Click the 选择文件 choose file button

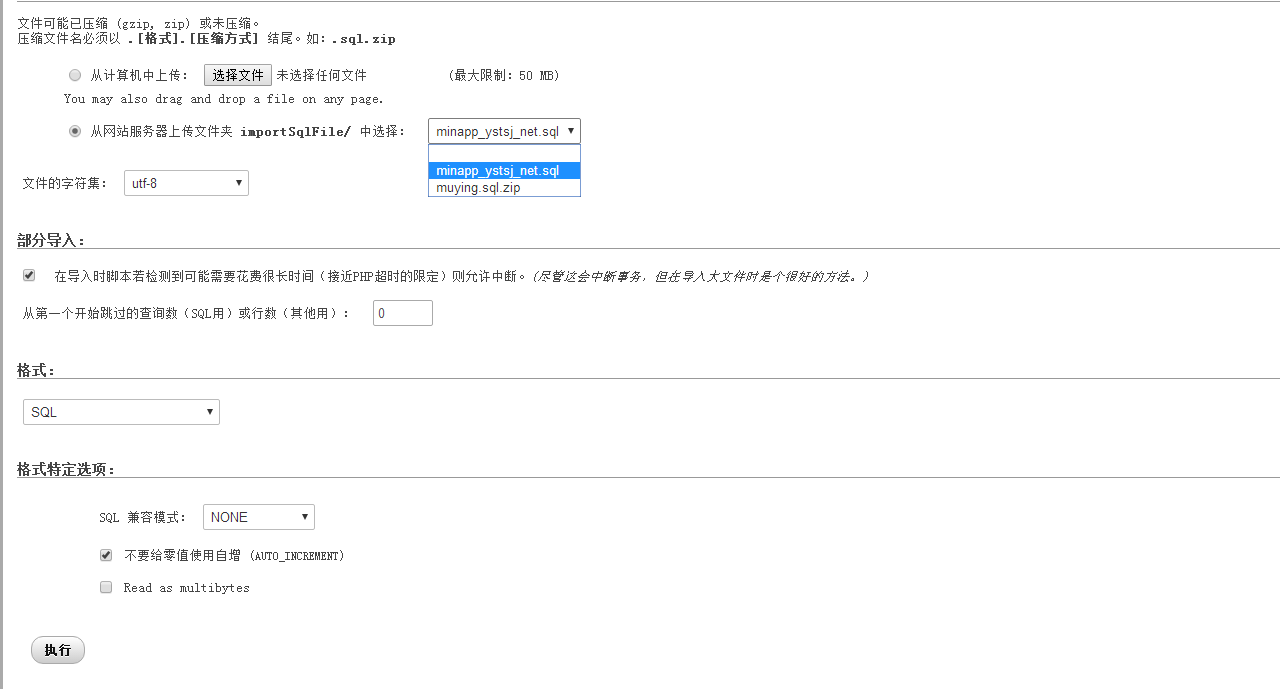(238, 75)
